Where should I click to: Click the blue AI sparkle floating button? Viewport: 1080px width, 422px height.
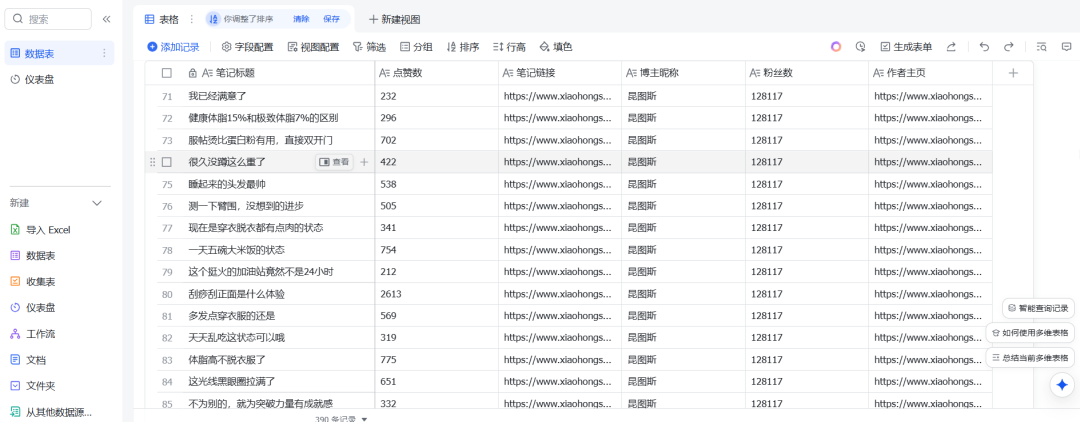(x=1062, y=384)
